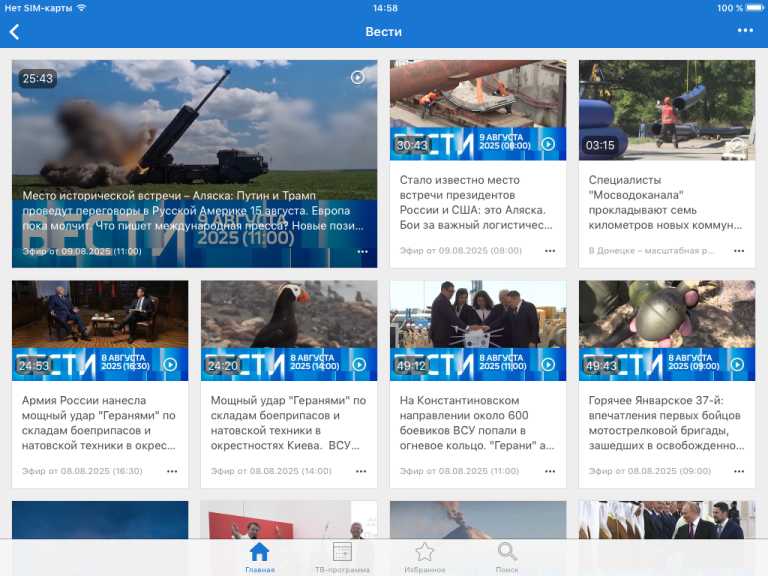Viewport: 768px width, 576px height.
Task: Open options for 08.08.2025 (14:00) card
Action: [x=361, y=471]
